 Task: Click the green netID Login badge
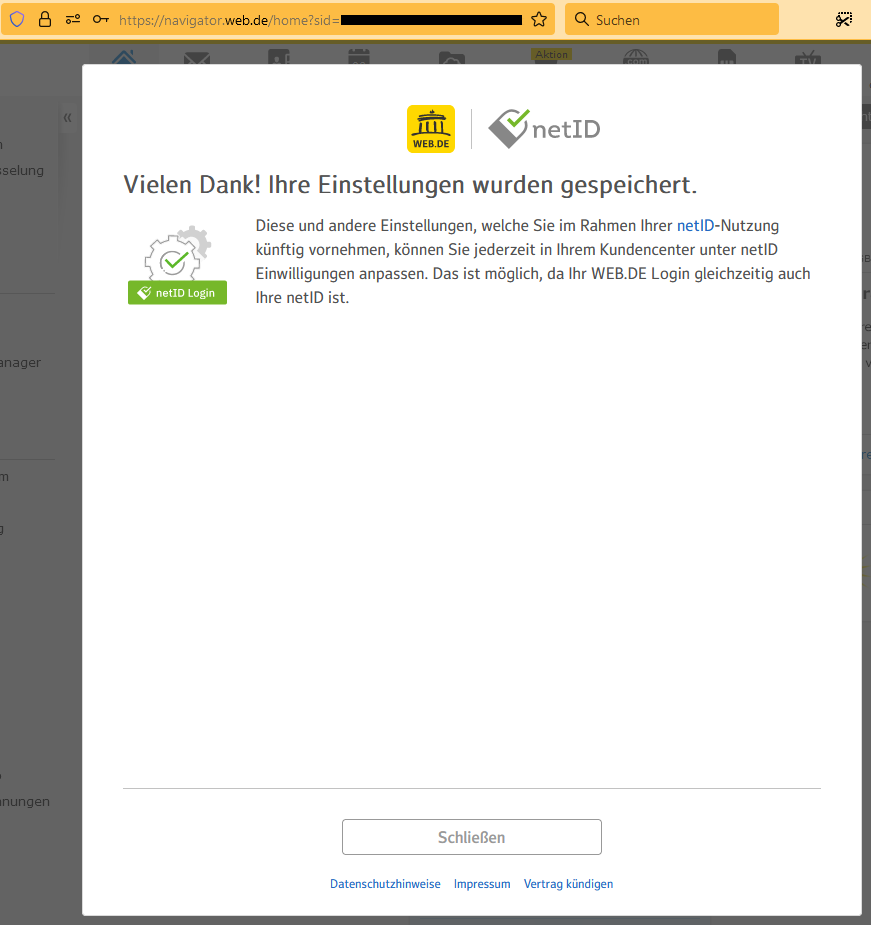pyautogui.click(x=177, y=293)
